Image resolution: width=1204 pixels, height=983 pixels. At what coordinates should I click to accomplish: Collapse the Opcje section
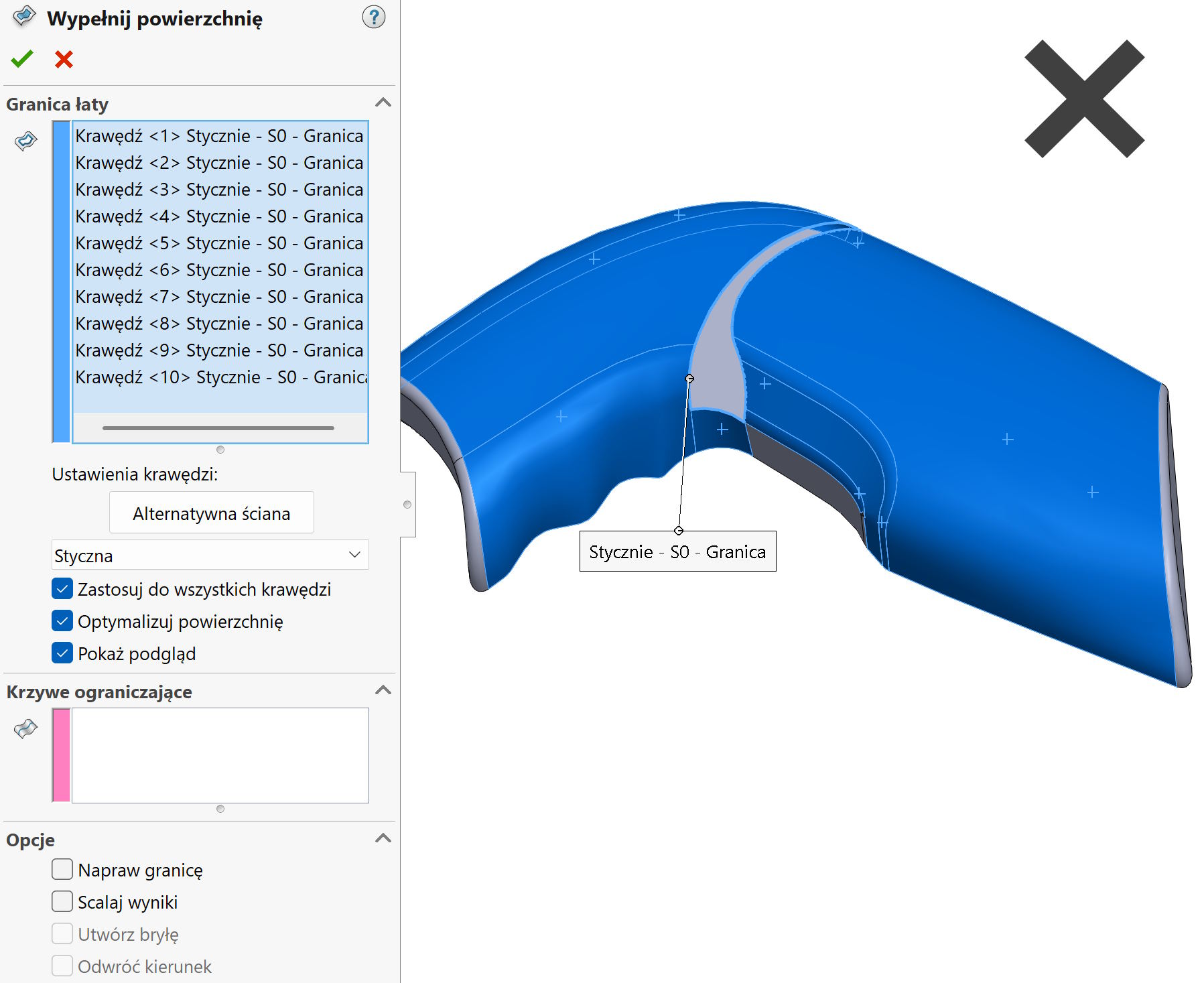pos(383,839)
